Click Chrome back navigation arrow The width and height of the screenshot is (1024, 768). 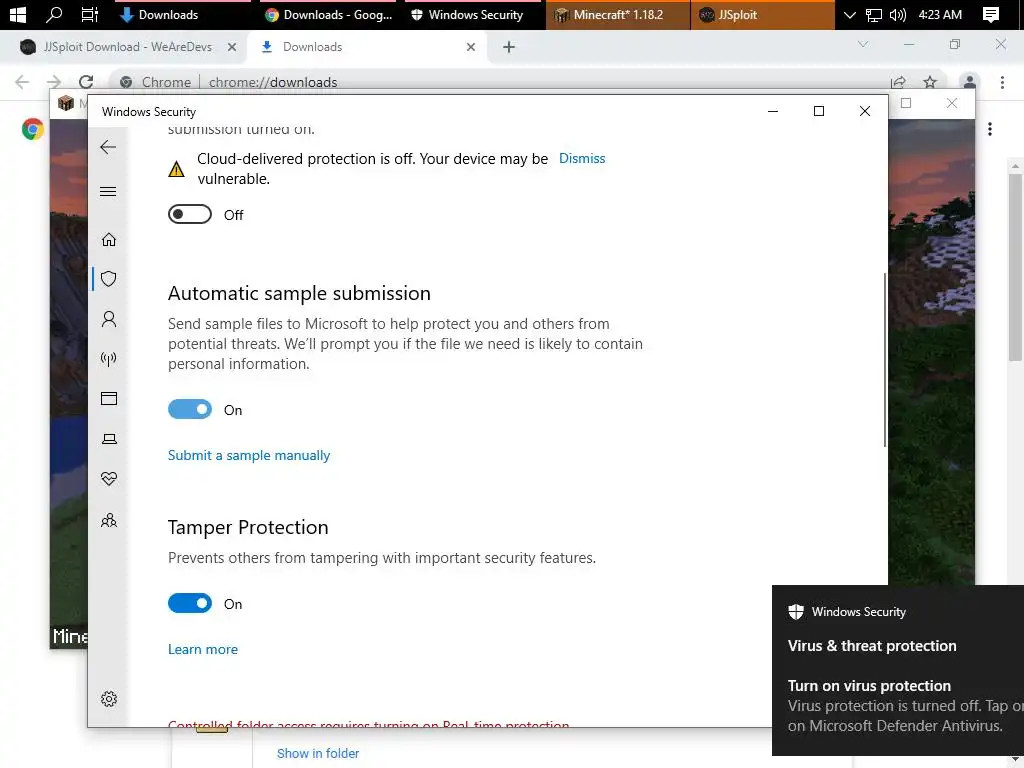22,82
